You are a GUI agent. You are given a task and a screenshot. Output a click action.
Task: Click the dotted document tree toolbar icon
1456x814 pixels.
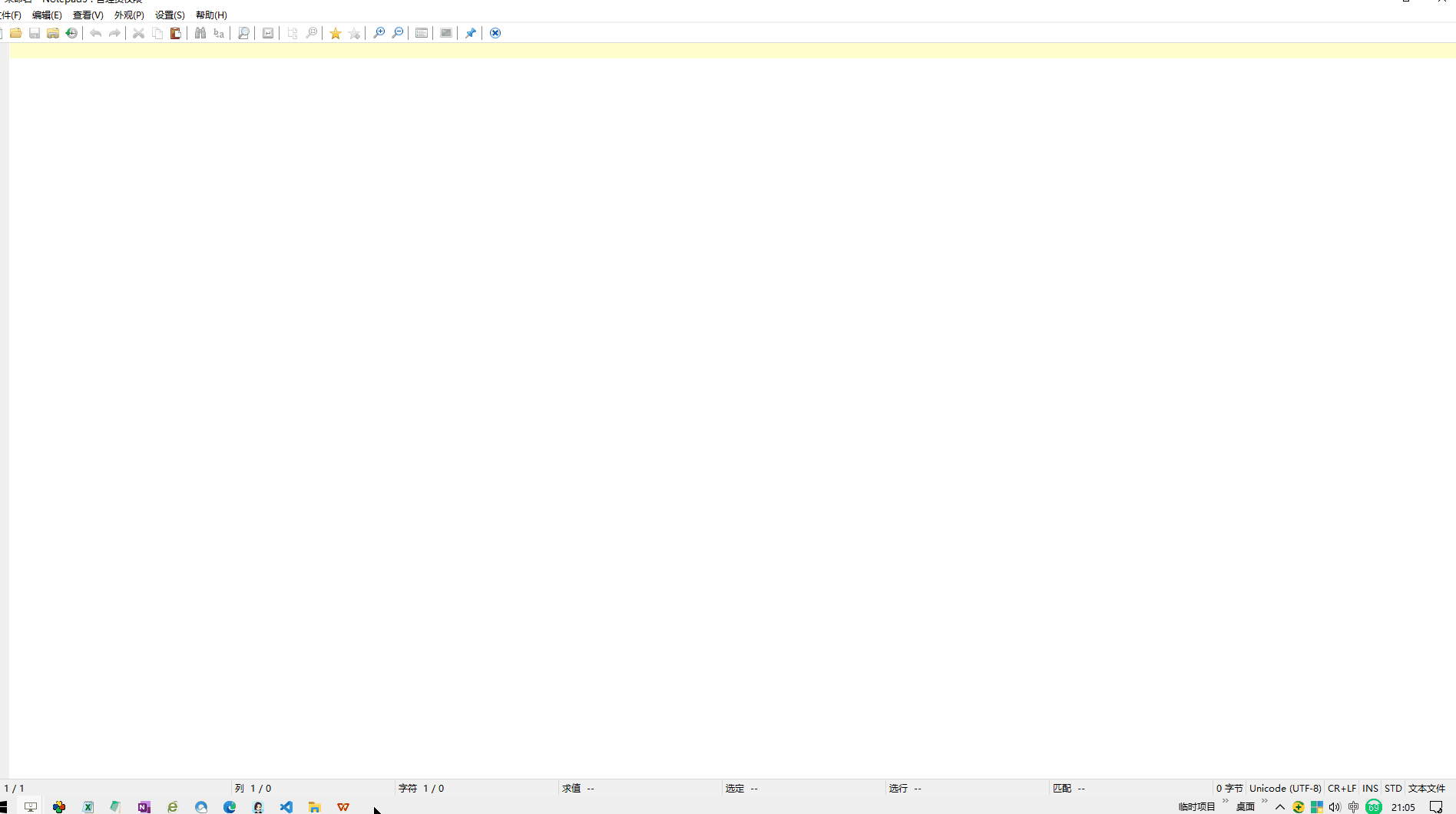293,33
